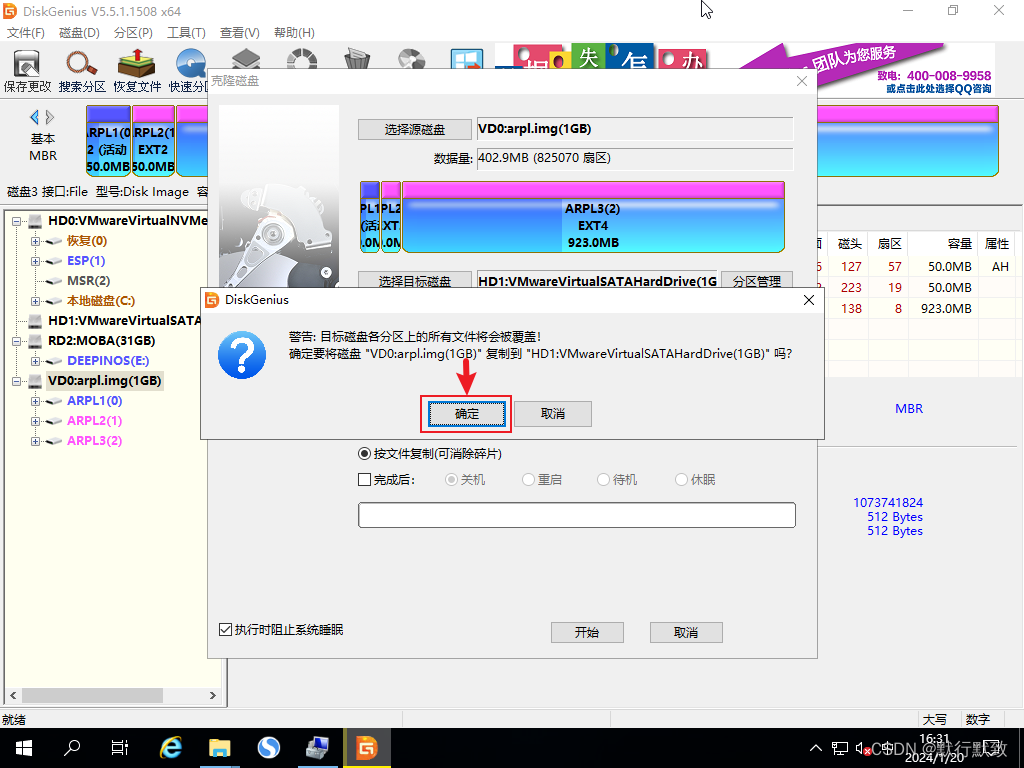The height and width of the screenshot is (768, 1024).
Task: Click the 分区管理 button
Action: coord(757,280)
